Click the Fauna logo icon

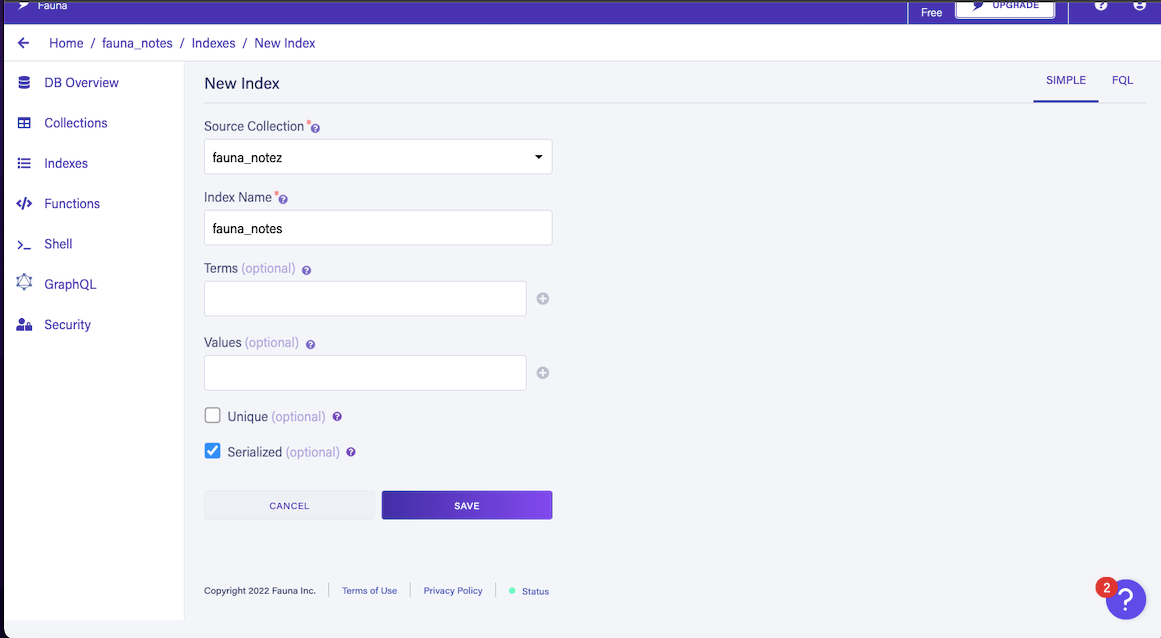pyautogui.click(x=24, y=5)
